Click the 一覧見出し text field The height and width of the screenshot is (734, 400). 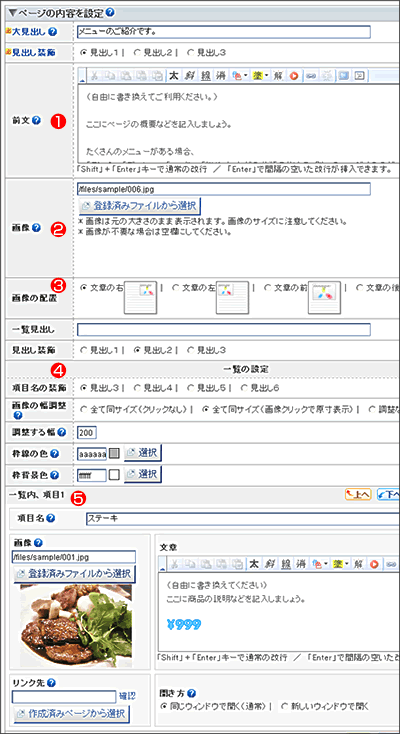coord(224,330)
